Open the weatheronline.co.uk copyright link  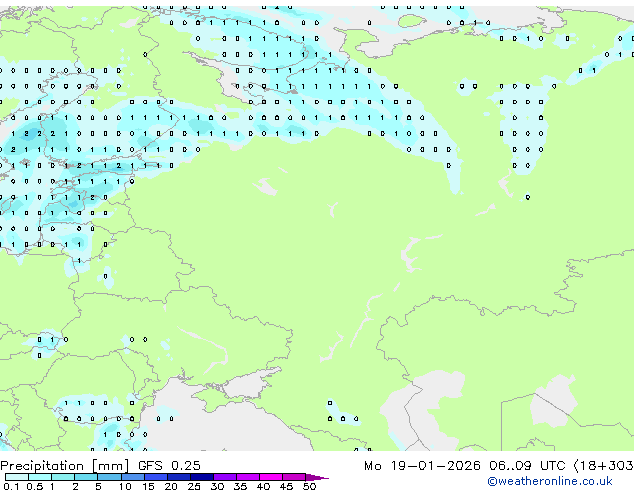point(550,481)
